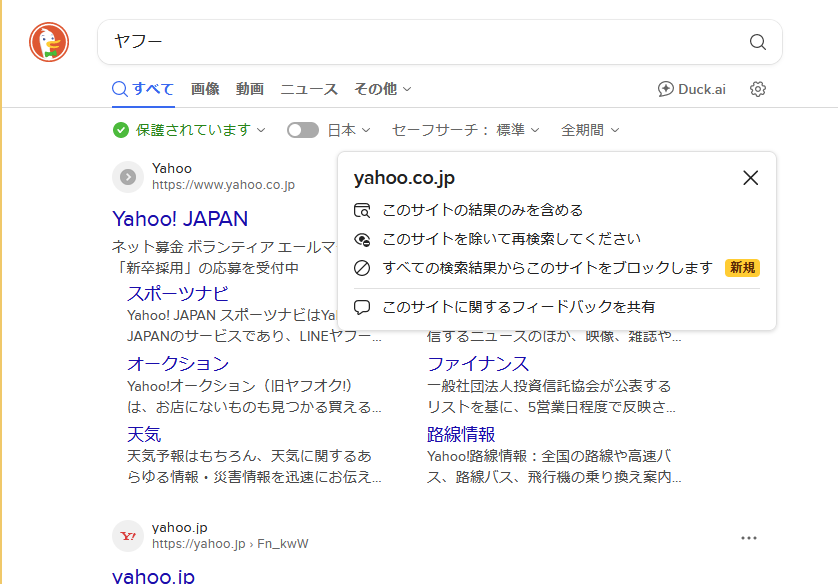Click the DuckDuckGo logo
838x584 pixels.
49,42
